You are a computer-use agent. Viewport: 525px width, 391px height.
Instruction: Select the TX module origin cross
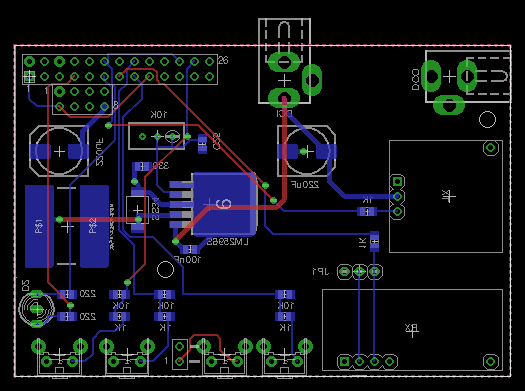(448, 196)
